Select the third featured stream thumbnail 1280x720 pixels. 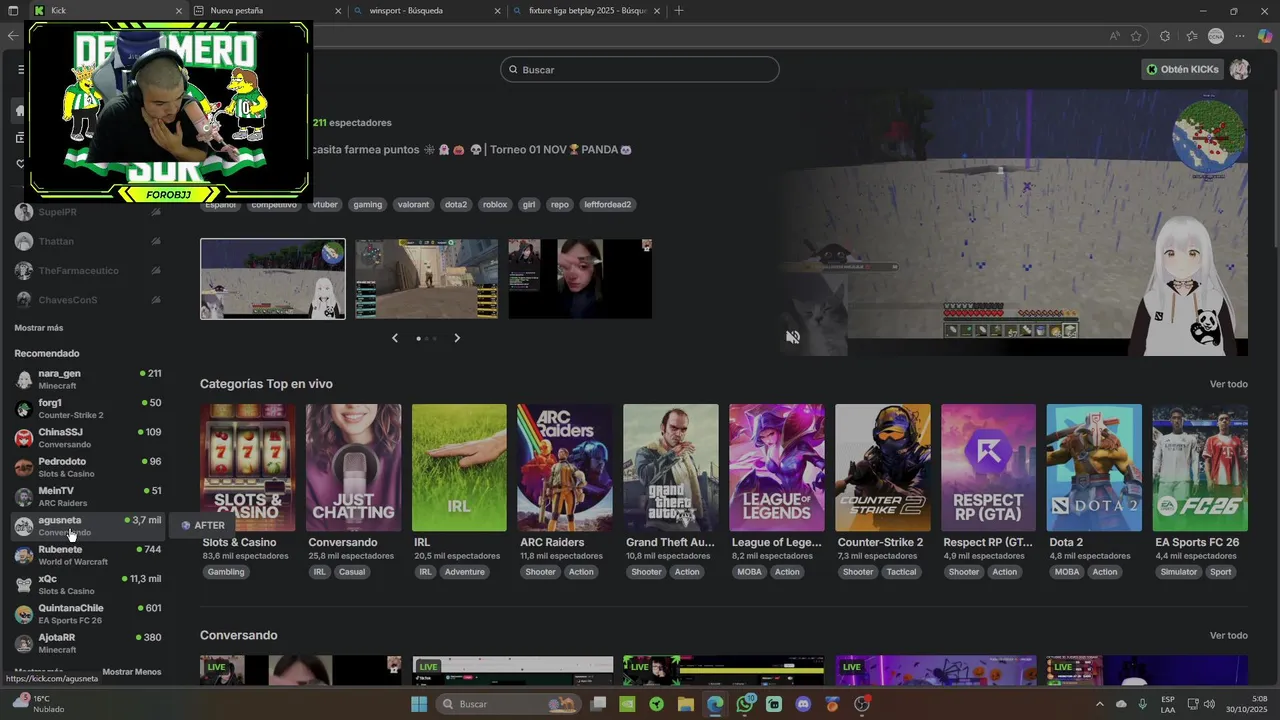pos(580,279)
